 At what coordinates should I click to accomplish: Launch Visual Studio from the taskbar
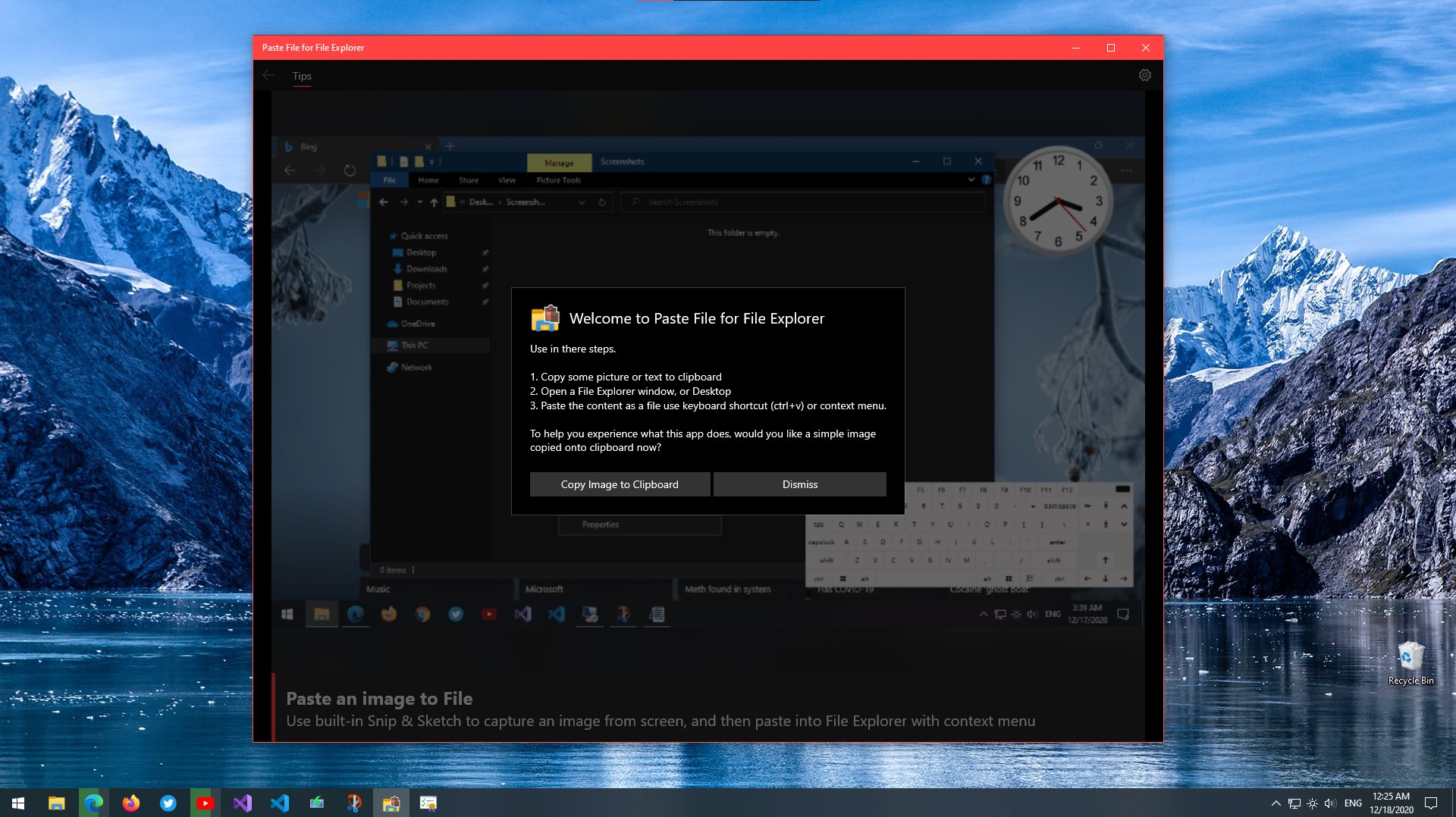pos(242,803)
